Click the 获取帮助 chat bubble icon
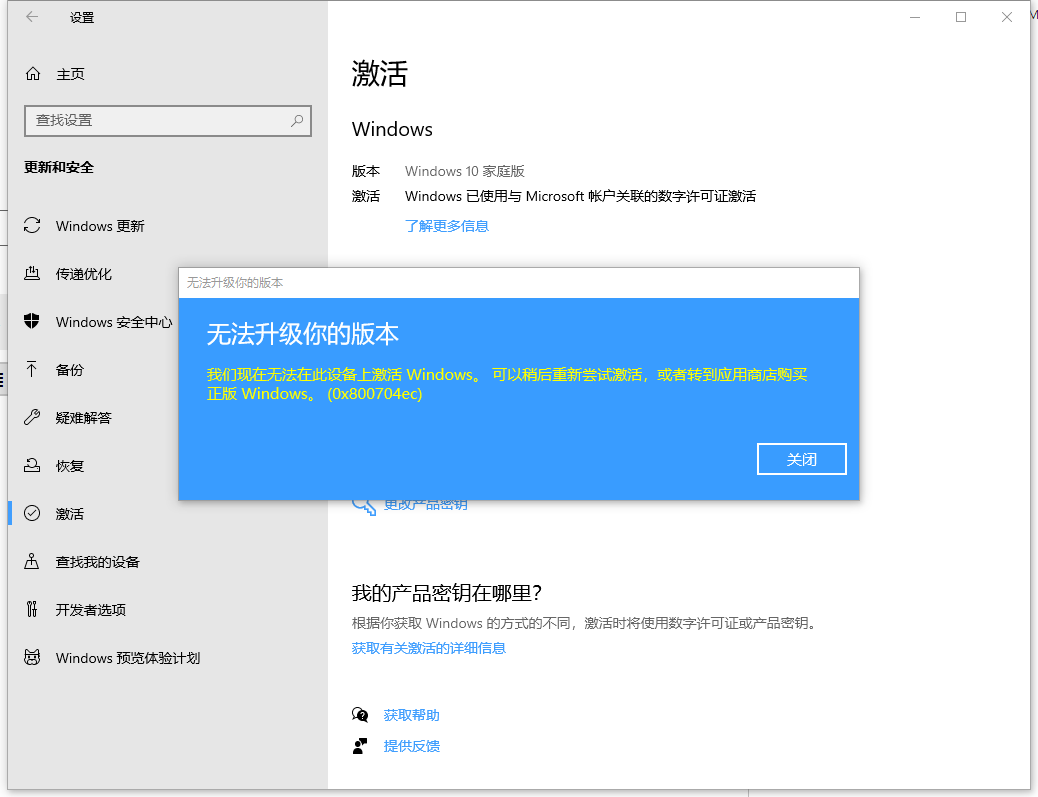Image resolution: width=1038 pixels, height=797 pixels. (360, 715)
